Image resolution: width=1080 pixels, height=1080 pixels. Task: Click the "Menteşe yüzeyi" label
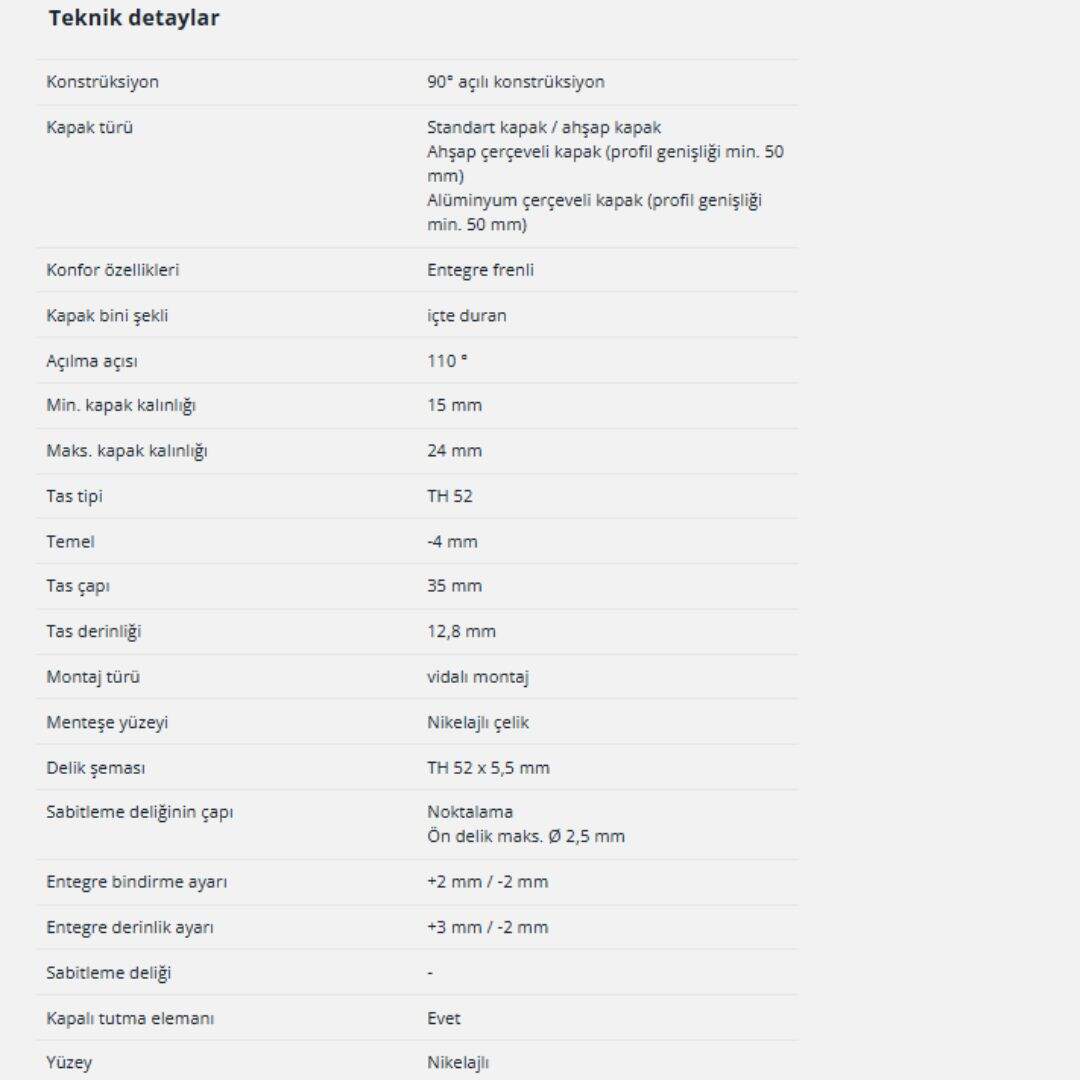coord(107,722)
